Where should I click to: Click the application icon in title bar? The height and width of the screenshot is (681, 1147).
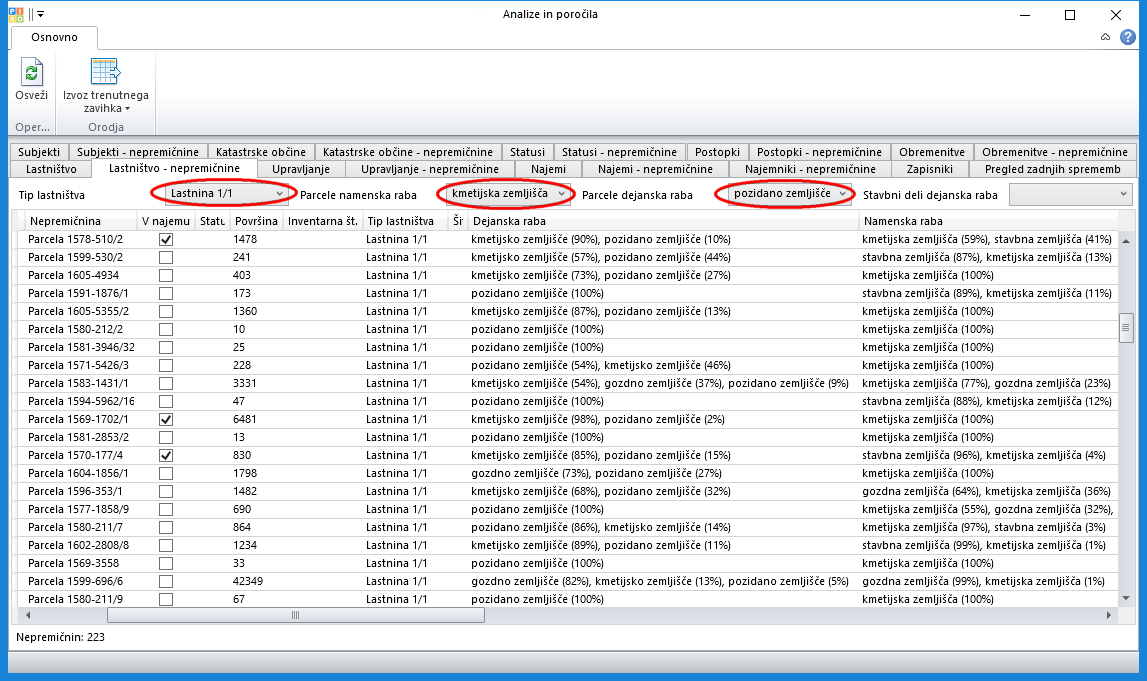click(x=15, y=15)
